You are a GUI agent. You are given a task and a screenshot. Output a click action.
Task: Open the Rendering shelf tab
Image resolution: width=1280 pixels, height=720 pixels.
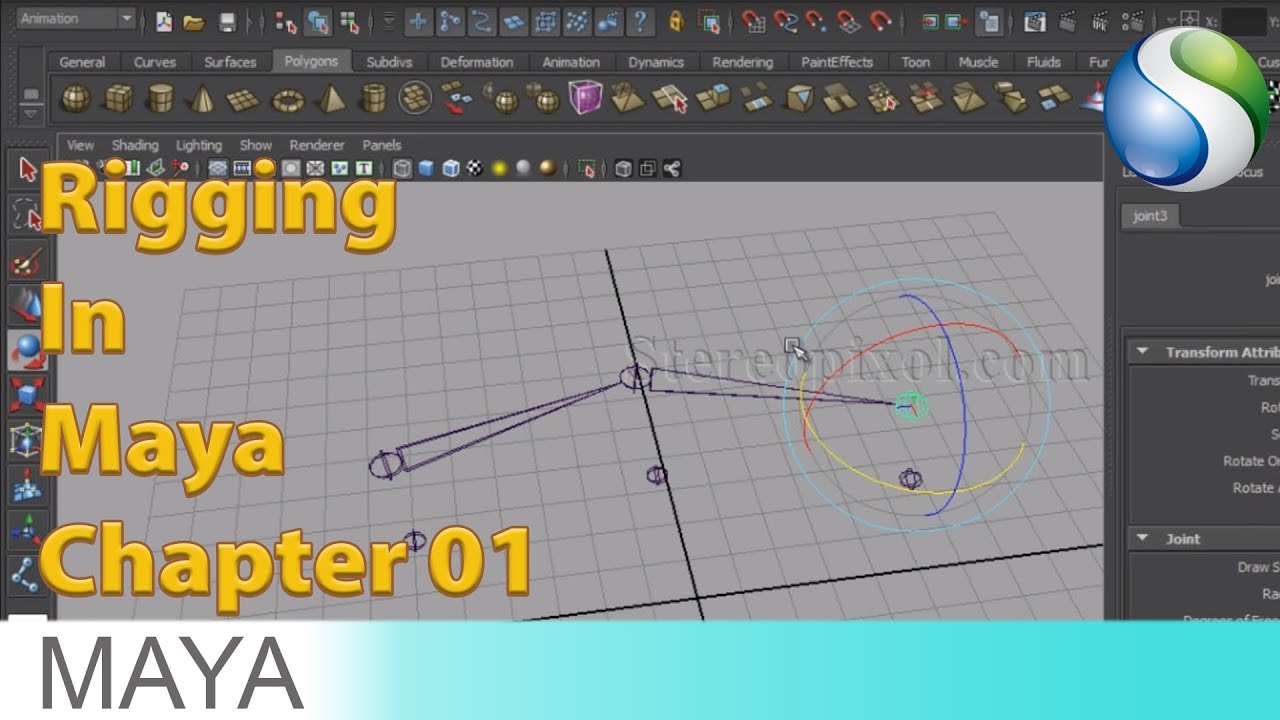pos(742,62)
